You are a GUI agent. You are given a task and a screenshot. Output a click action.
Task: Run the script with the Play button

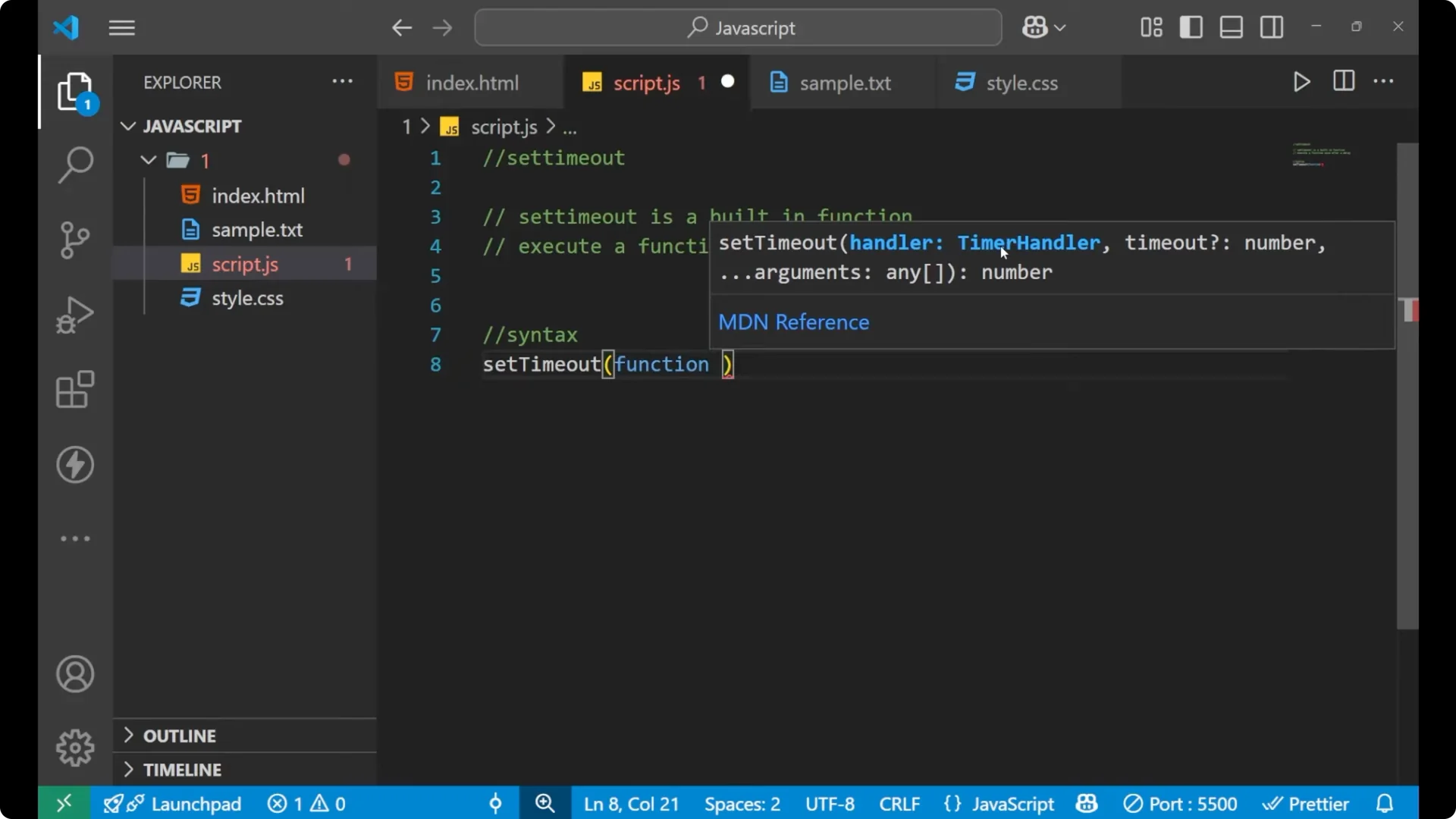tap(1301, 82)
